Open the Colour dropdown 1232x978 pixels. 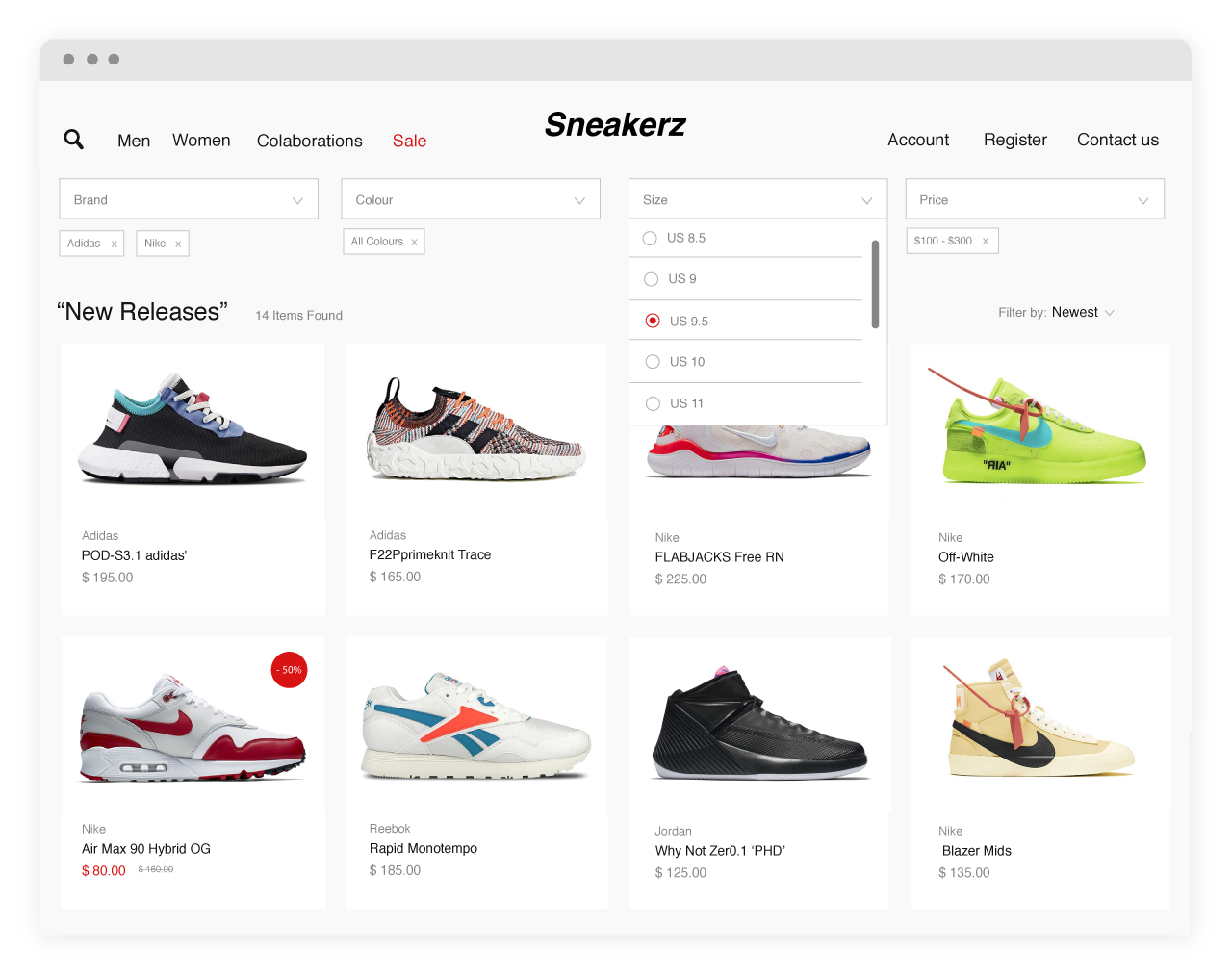471,199
